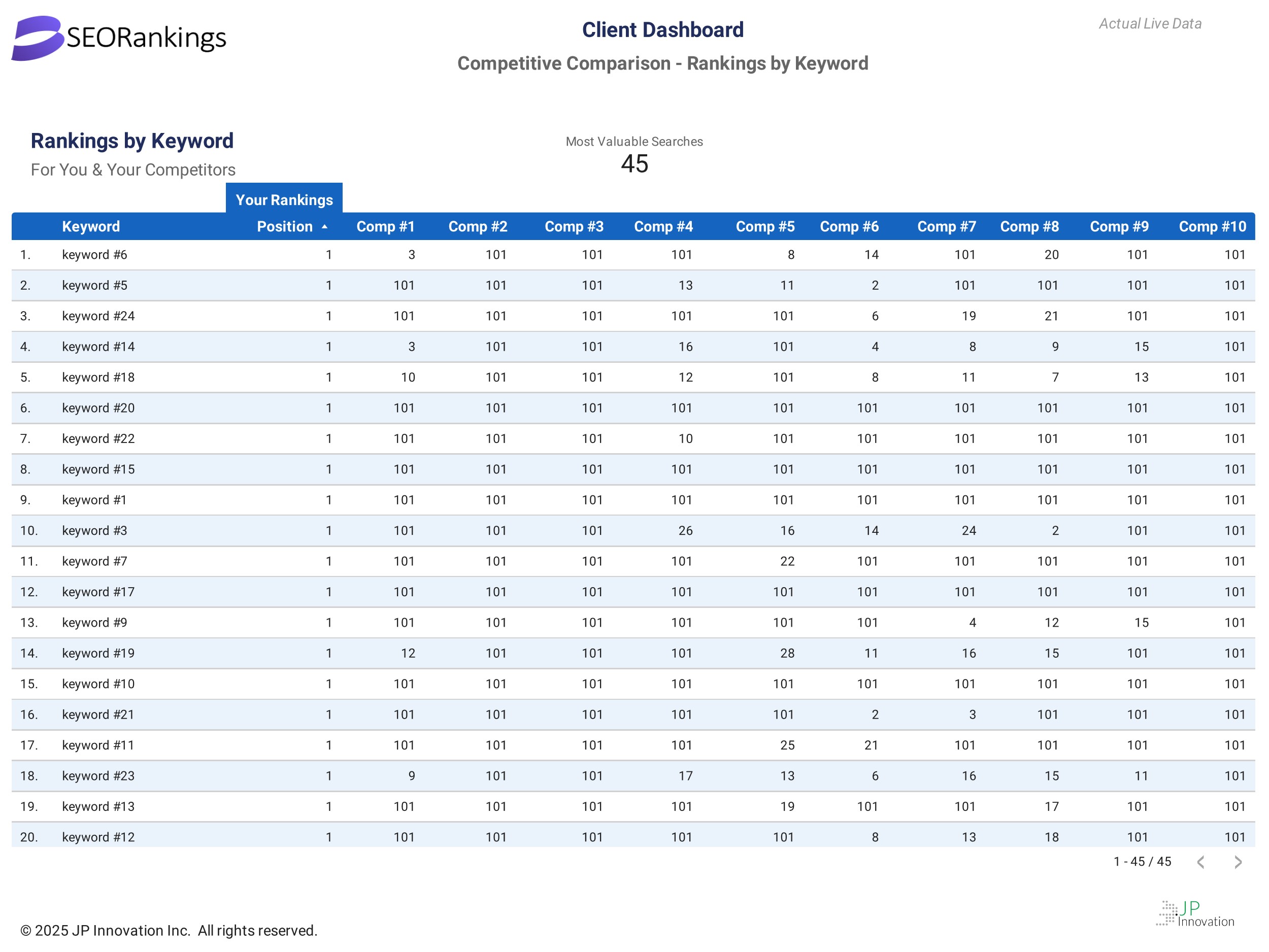
Task: Sort table by Keyword column
Action: [91, 226]
